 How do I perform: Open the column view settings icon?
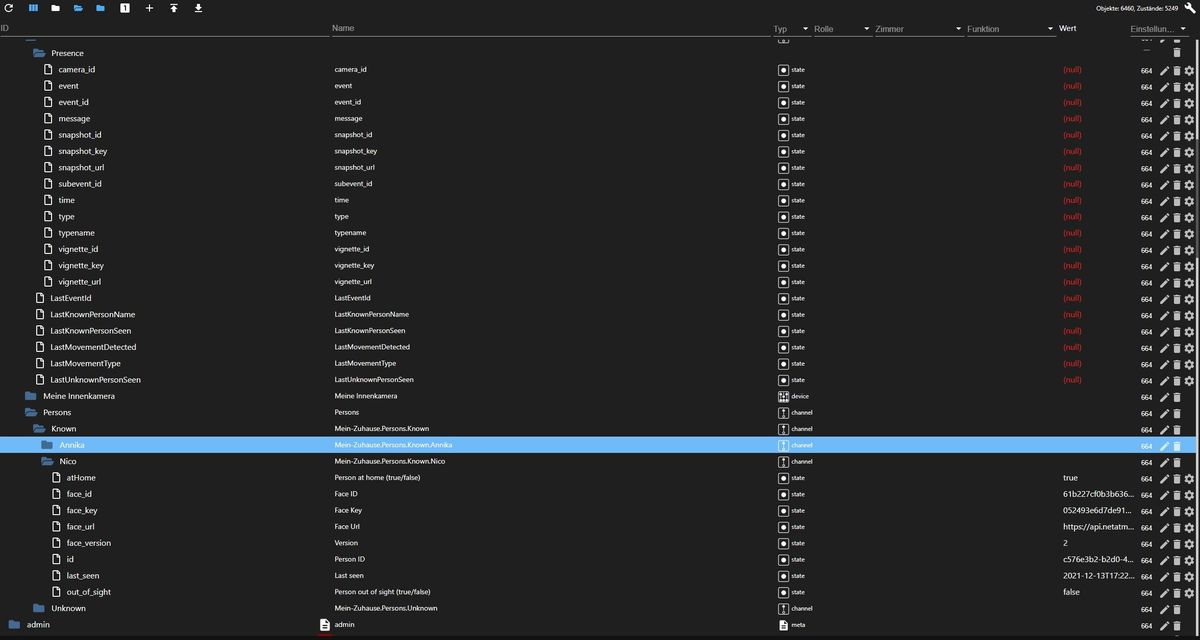pos(33,8)
